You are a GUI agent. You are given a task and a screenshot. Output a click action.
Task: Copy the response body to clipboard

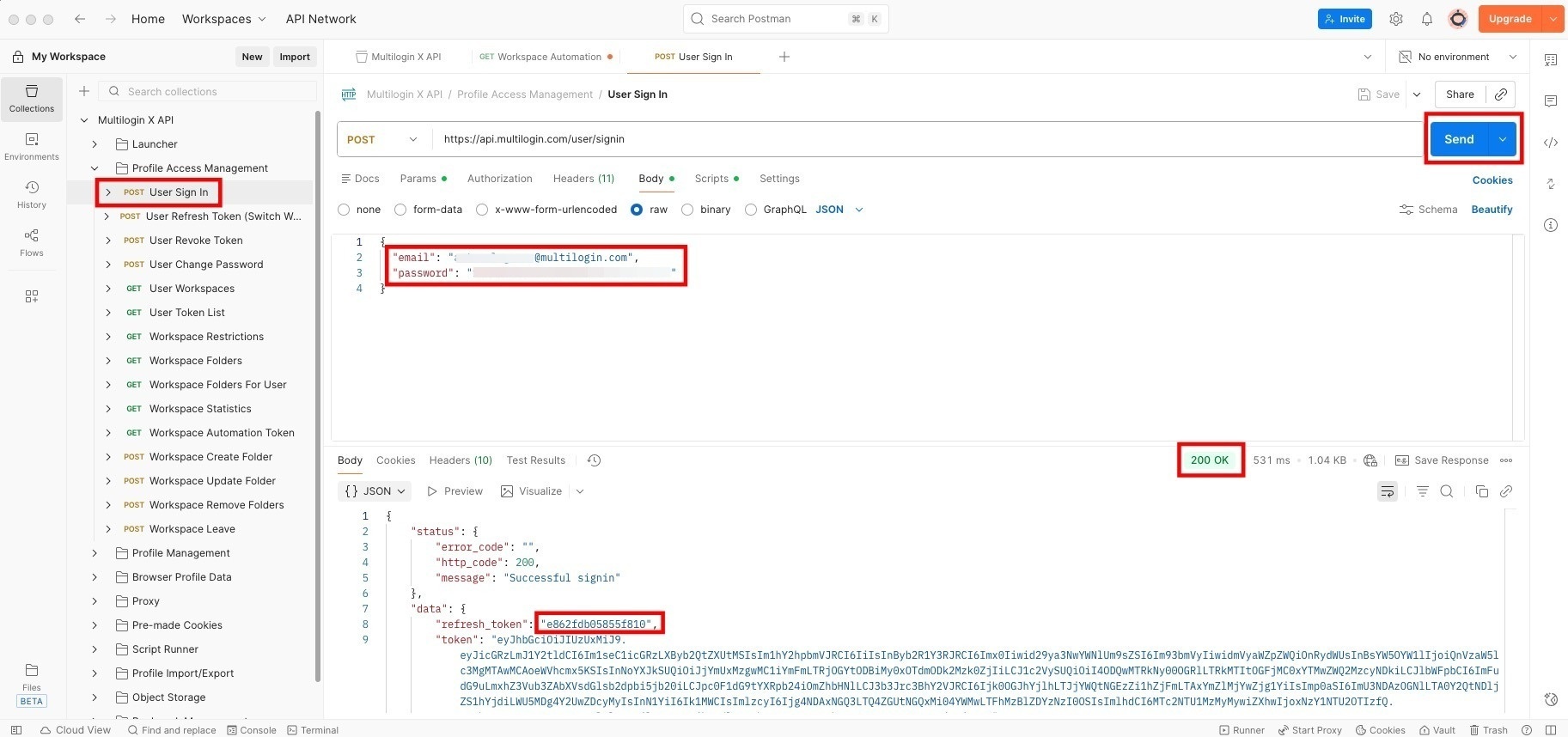point(1481,491)
